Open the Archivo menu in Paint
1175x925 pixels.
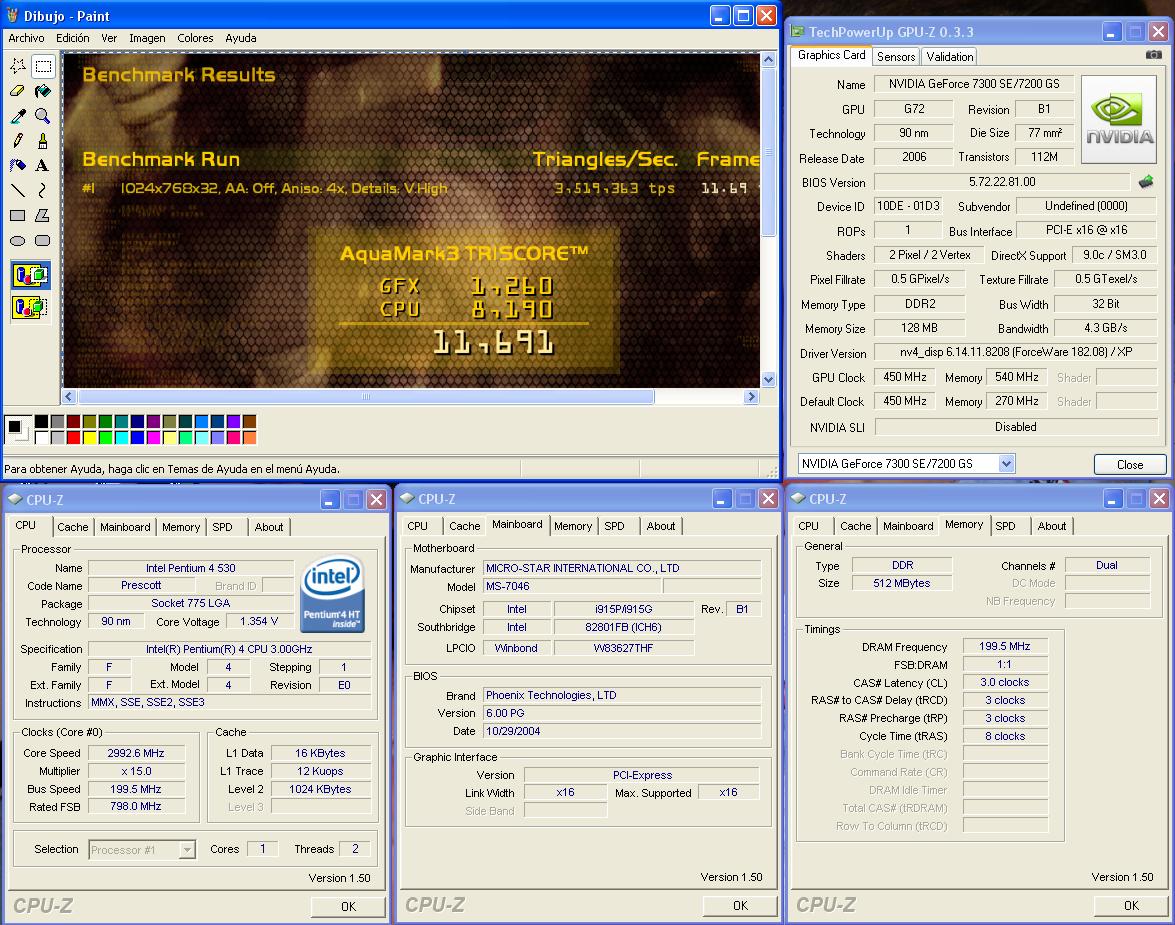[26, 37]
